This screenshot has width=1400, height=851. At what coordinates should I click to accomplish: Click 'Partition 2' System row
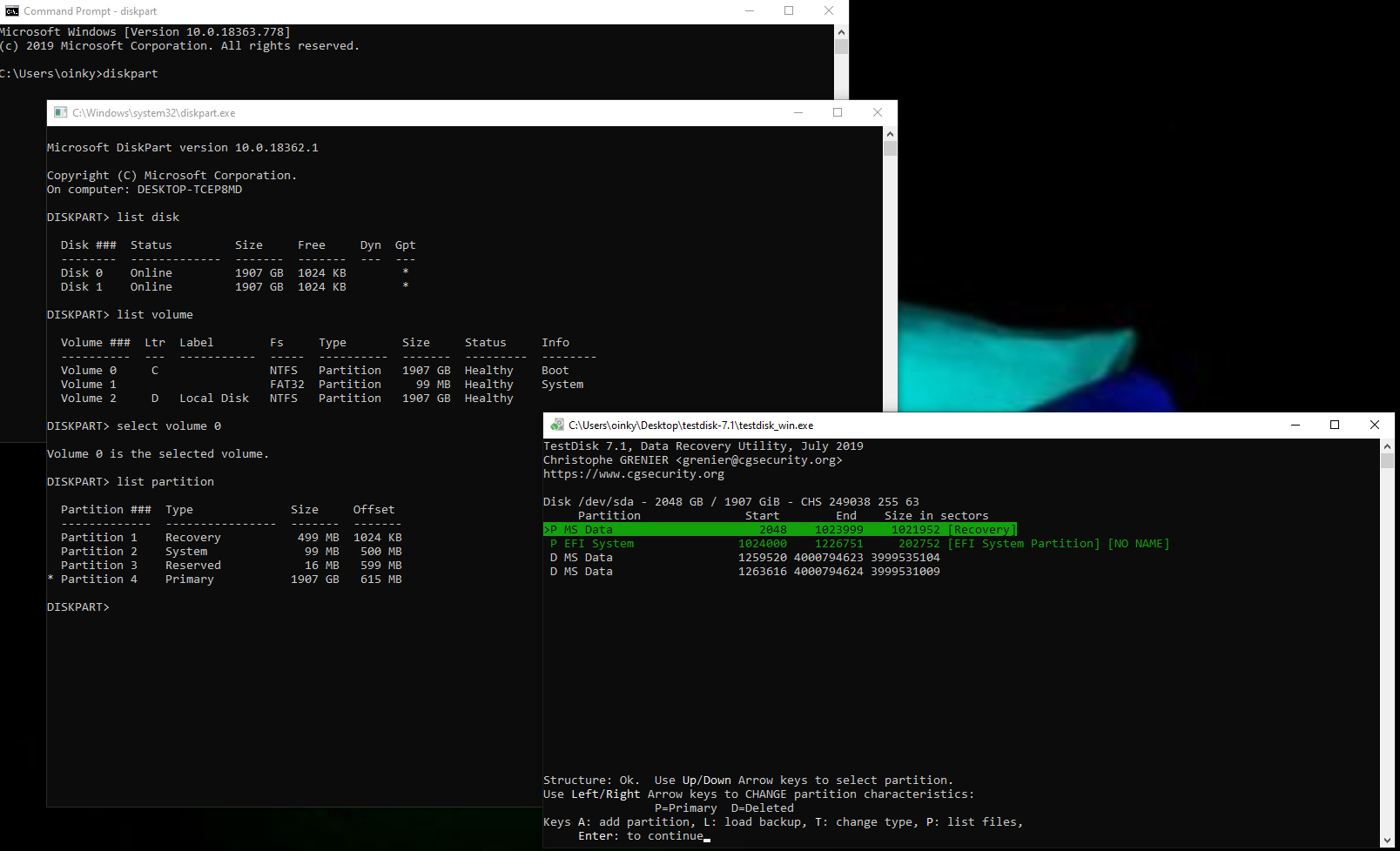pos(232,552)
